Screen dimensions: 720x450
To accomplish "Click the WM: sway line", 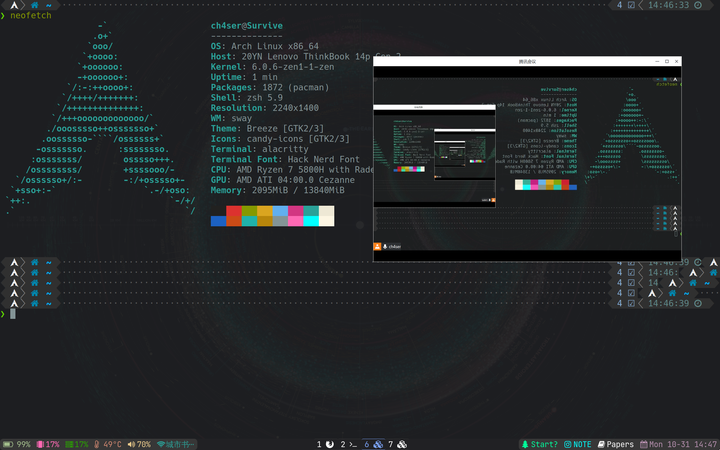I will tap(231, 118).
